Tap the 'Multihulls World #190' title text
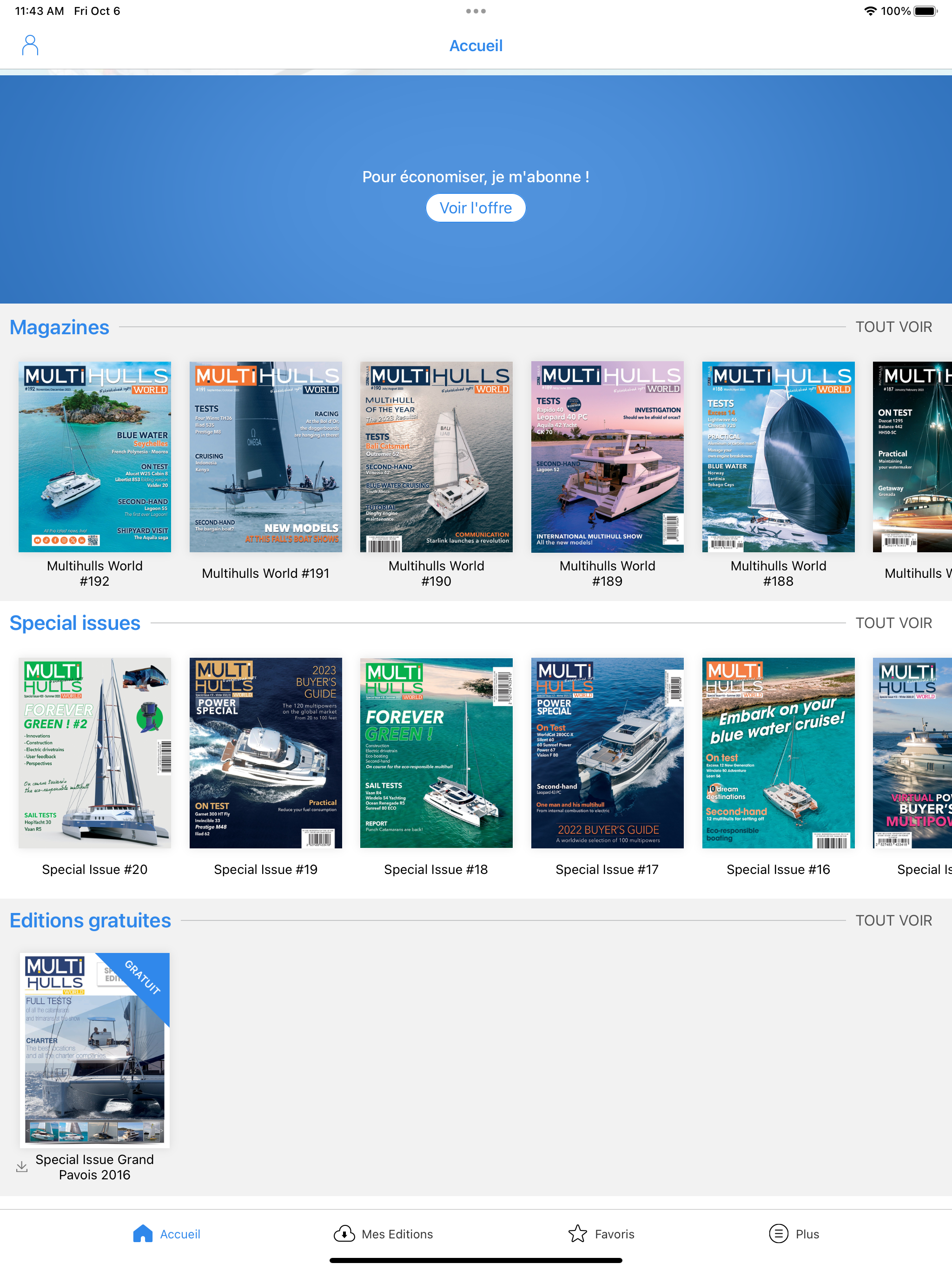This screenshot has height=1270, width=952. coord(436,574)
